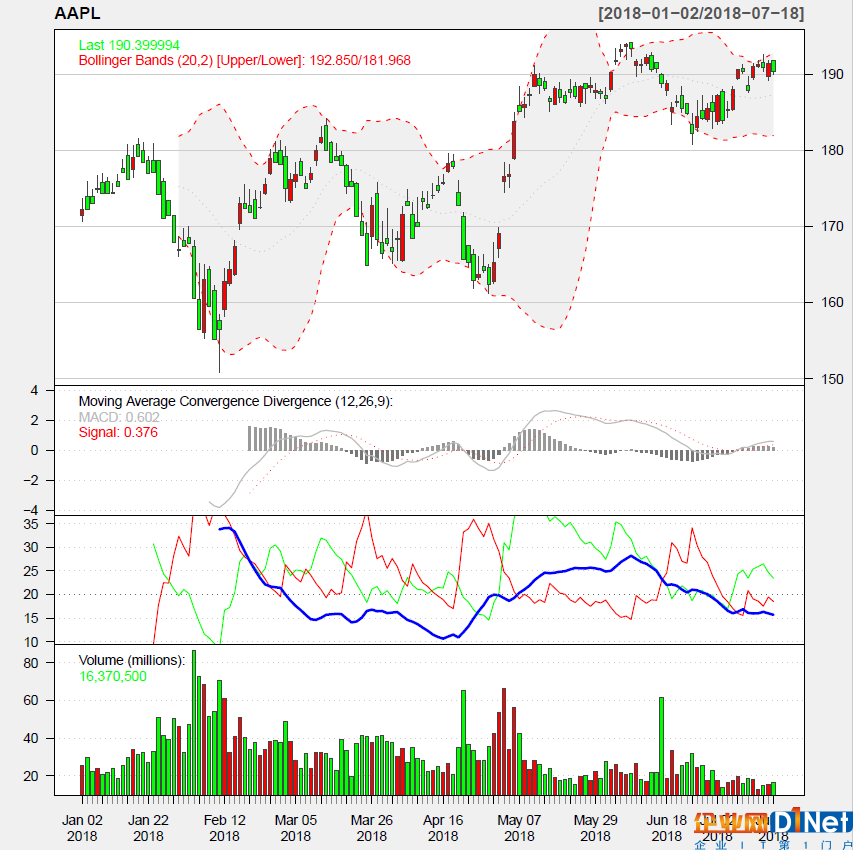Click the 190 price axis label
The width and height of the screenshot is (853, 850).
pyautogui.click(x=832, y=74)
